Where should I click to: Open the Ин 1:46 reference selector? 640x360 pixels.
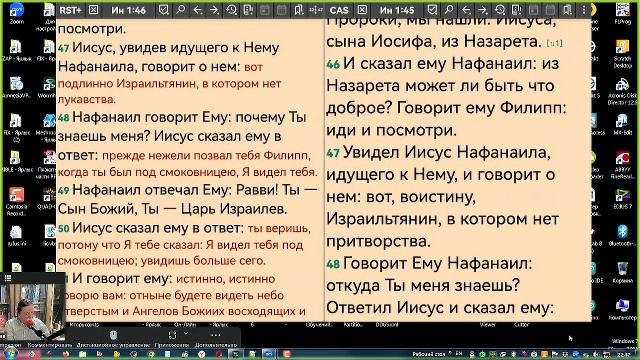click(129, 10)
